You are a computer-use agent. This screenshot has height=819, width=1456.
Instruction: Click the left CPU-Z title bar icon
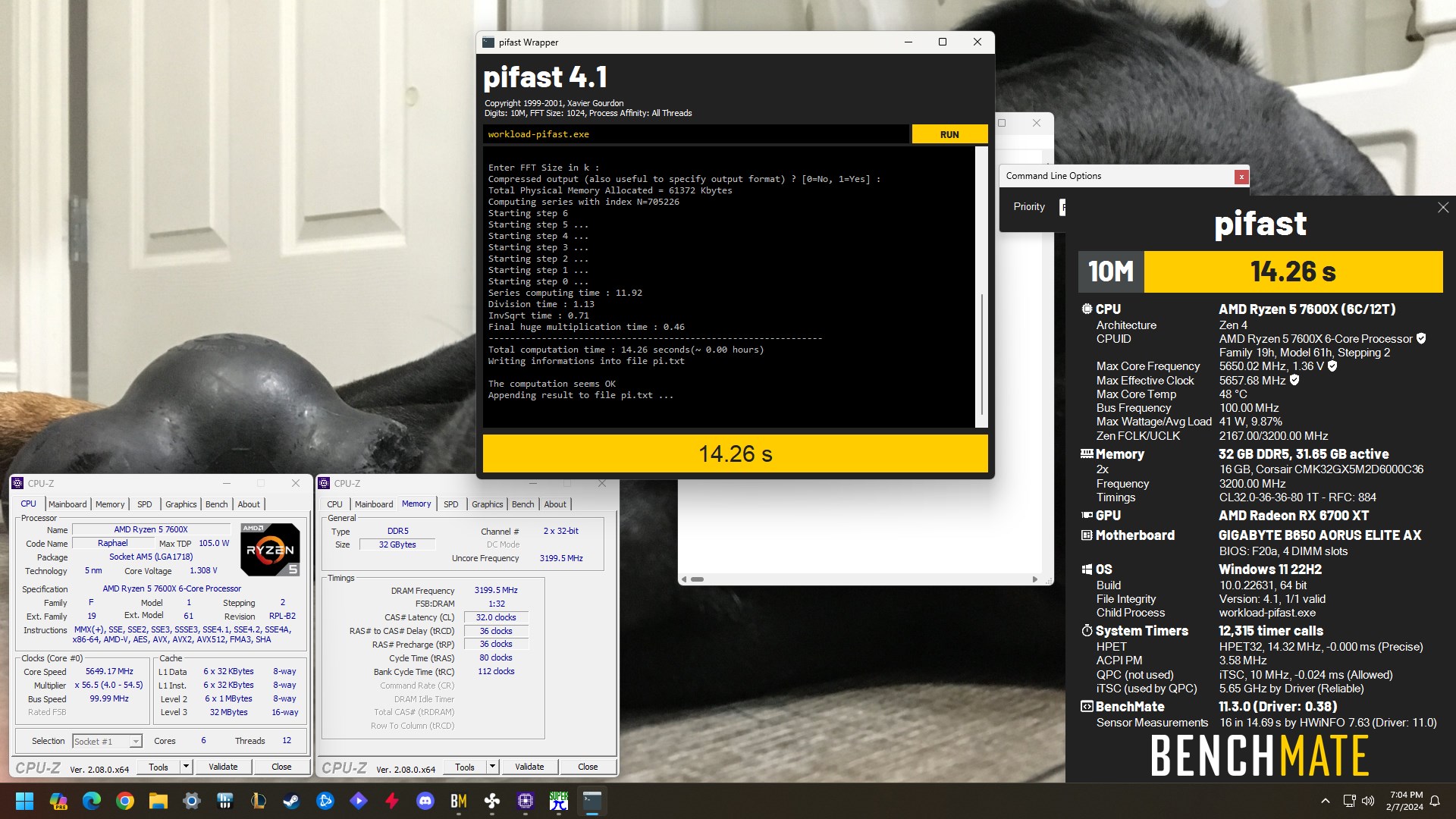(18, 483)
